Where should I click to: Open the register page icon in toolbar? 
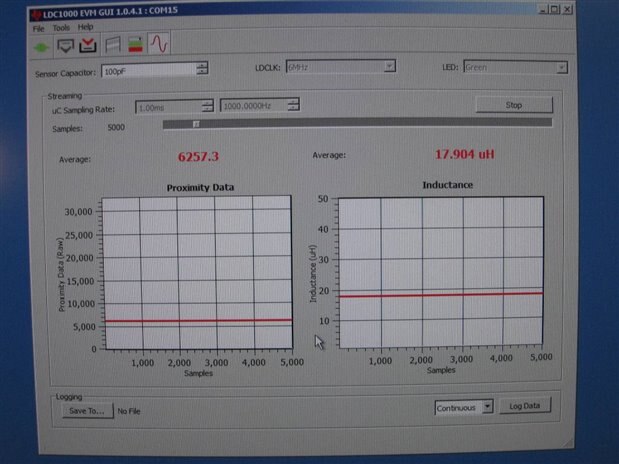(x=113, y=44)
